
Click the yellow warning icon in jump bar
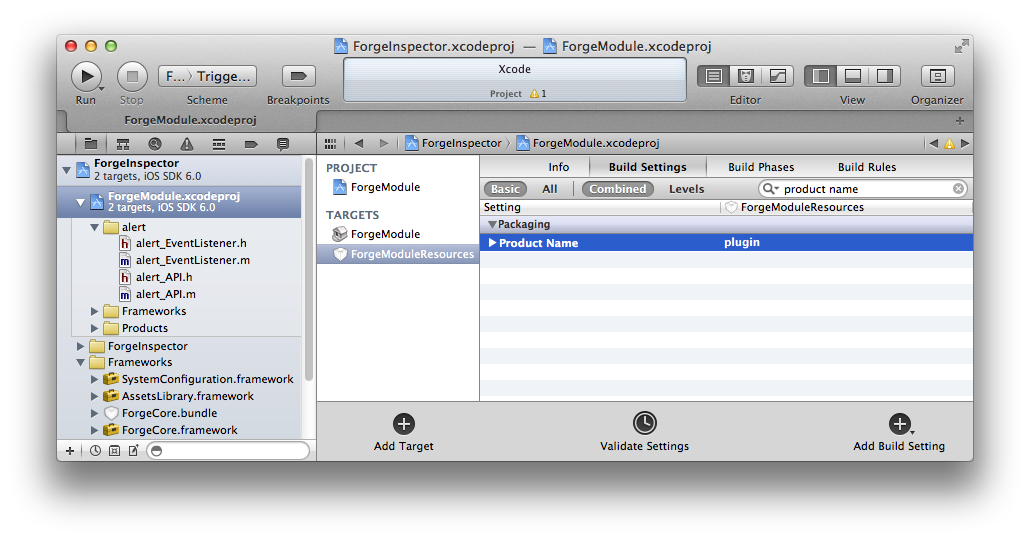[949, 144]
